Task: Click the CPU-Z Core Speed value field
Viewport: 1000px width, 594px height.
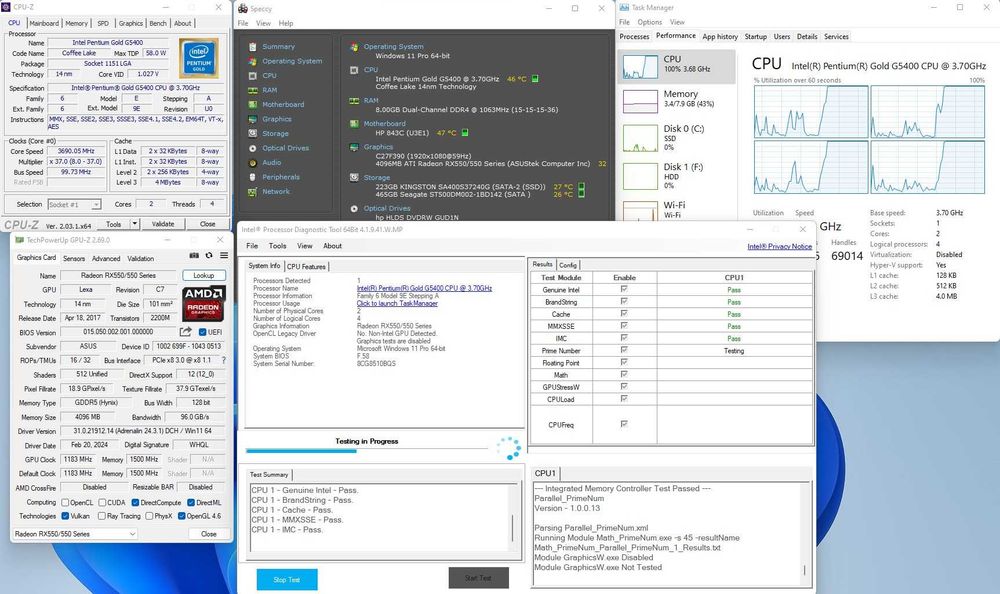Action: tap(76, 151)
